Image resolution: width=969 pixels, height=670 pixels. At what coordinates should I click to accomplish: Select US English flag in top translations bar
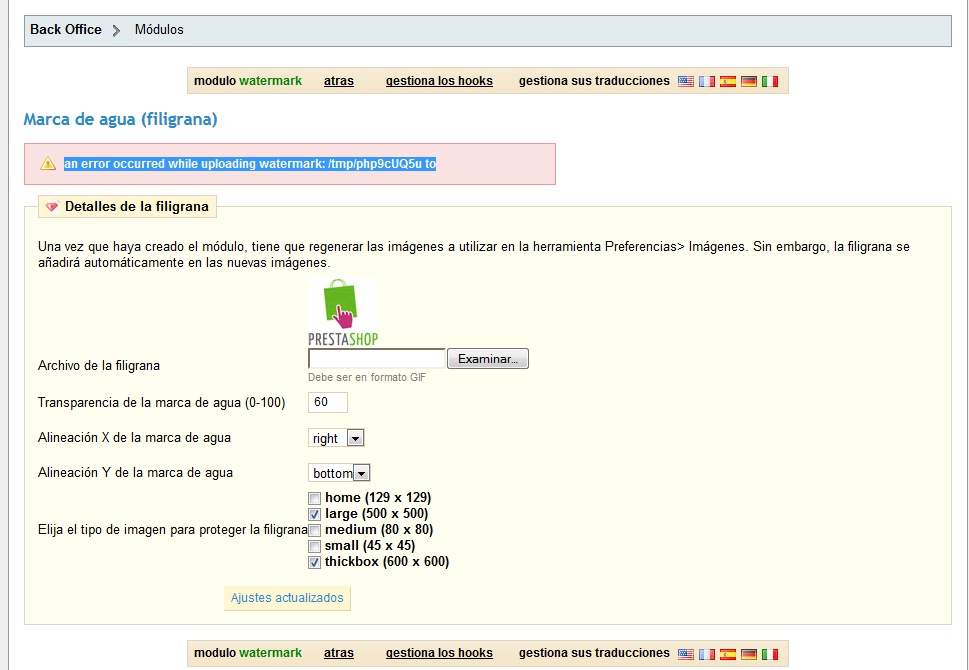coord(685,82)
